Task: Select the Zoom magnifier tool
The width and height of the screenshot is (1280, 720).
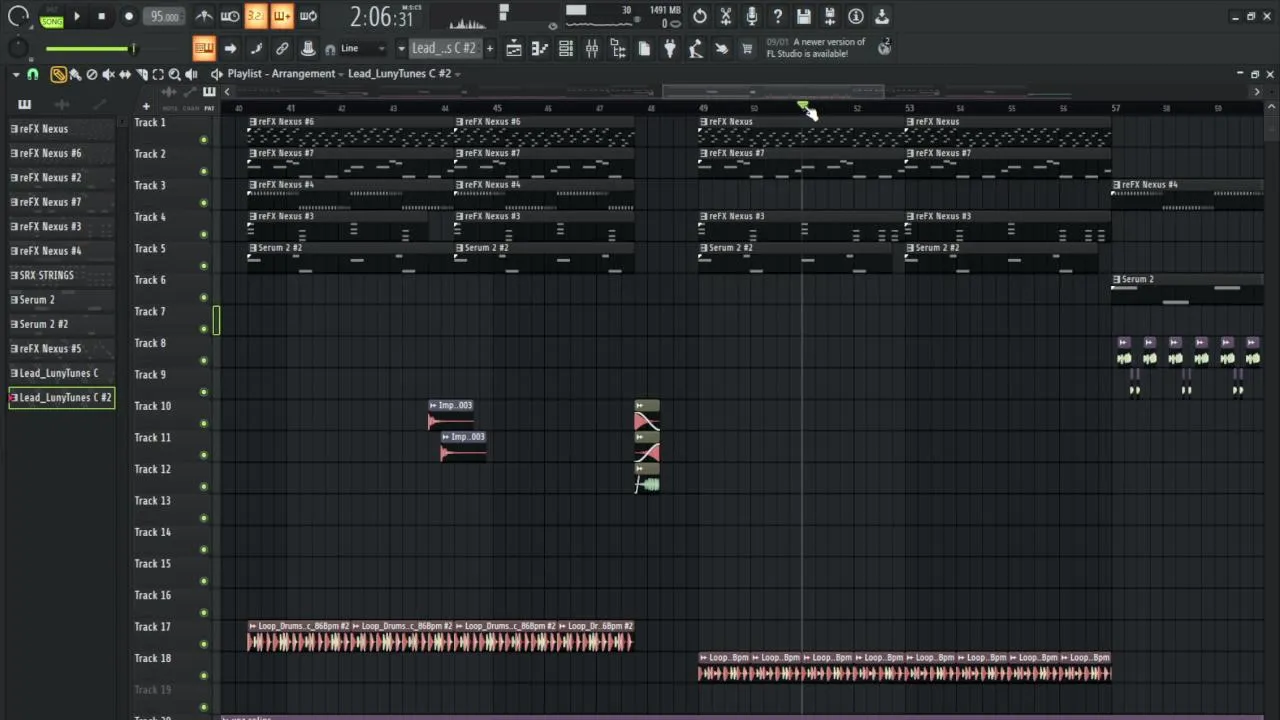Action: pos(174,74)
